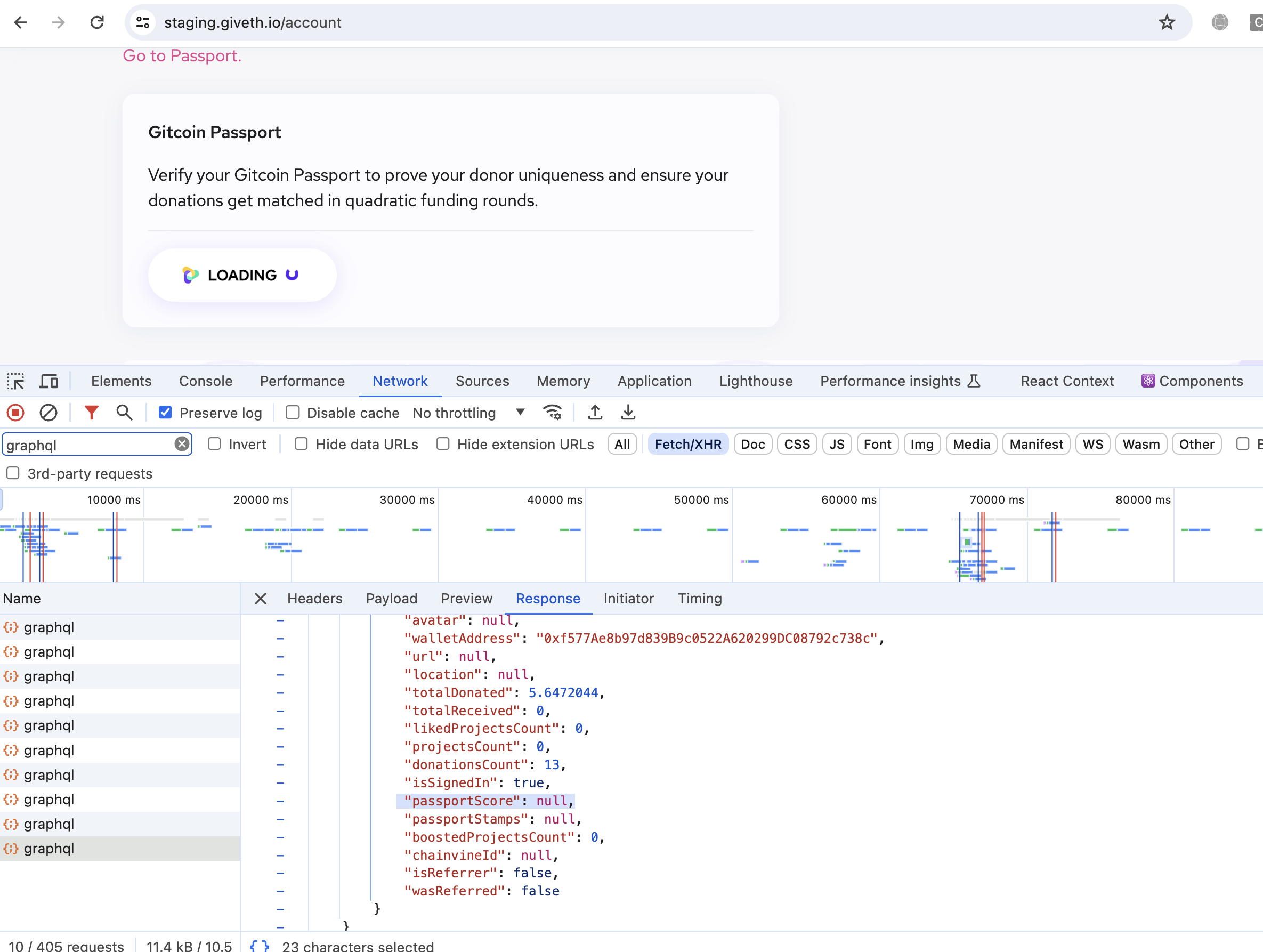Open the Headers tab of the request

[x=314, y=598]
